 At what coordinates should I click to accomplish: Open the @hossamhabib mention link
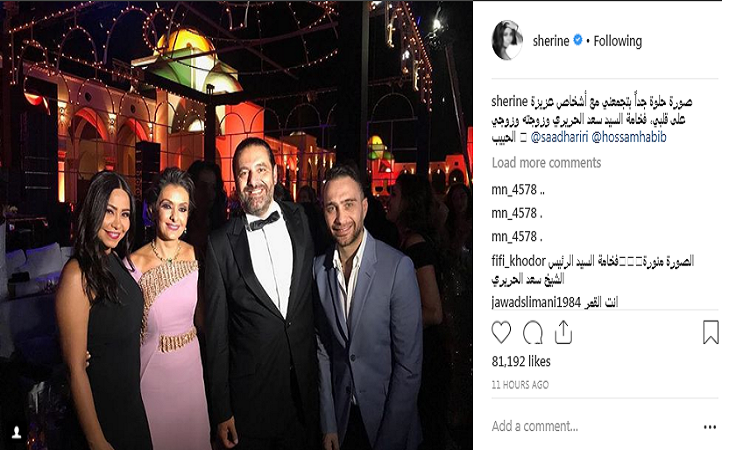[629, 137]
